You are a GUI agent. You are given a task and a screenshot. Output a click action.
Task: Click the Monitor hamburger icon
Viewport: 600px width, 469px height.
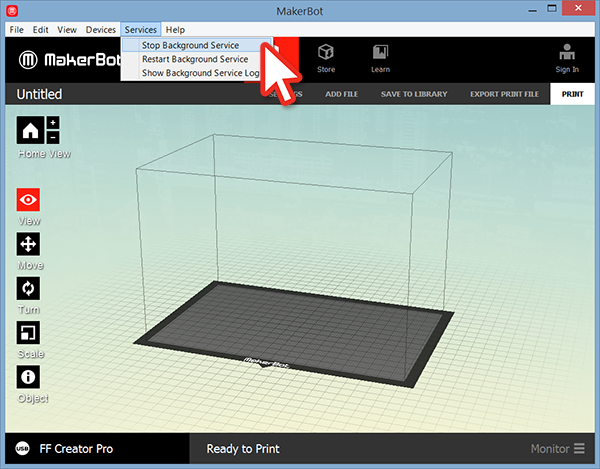(579, 448)
